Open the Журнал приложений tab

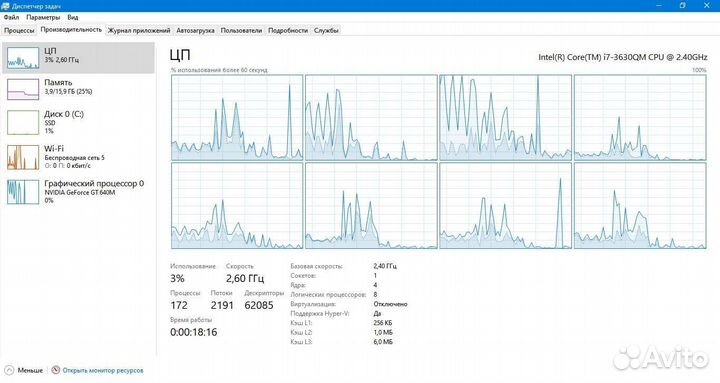pyautogui.click(x=139, y=30)
